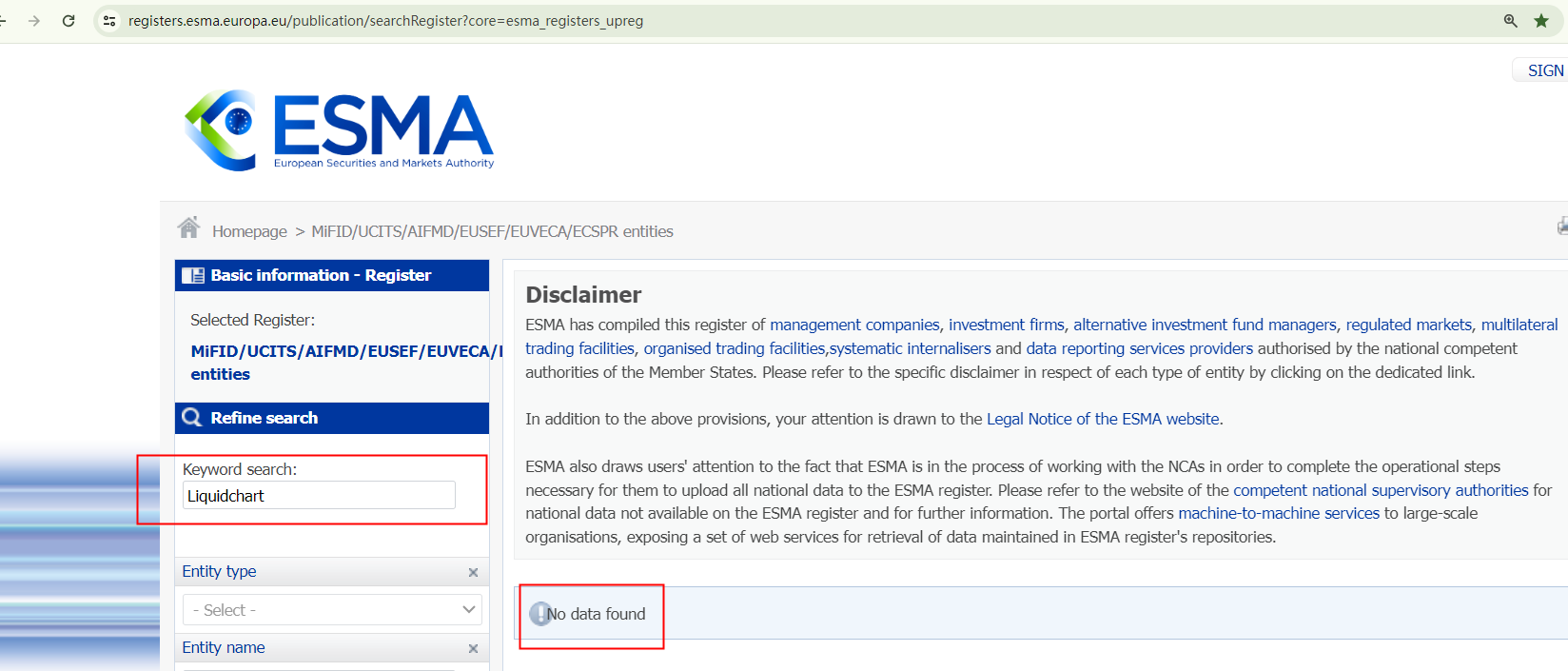Open the management companies link
Image resolution: width=1568 pixels, height=671 pixels.
[853, 325]
